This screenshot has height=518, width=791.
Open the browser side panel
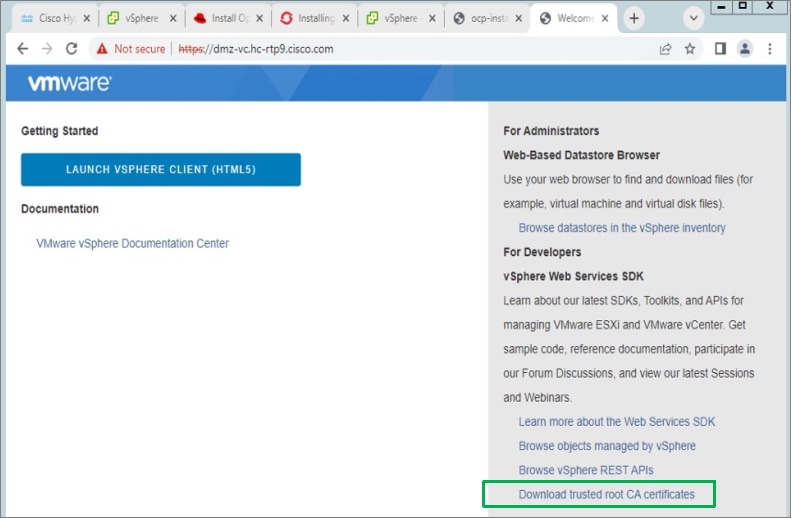(x=720, y=49)
